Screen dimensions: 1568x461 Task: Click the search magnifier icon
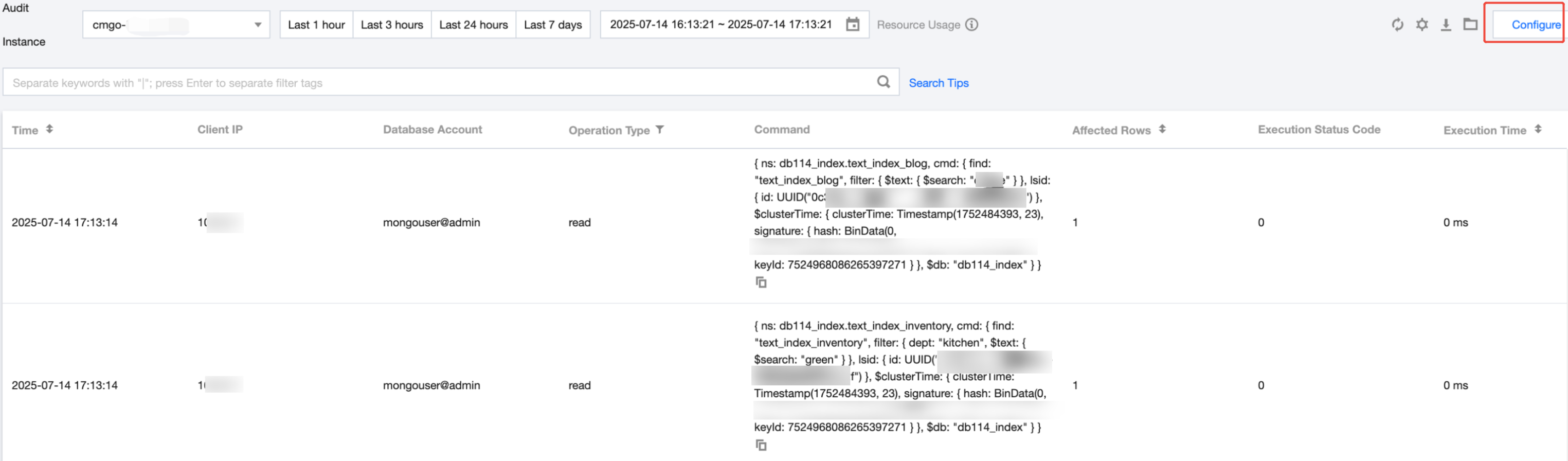pyautogui.click(x=883, y=82)
